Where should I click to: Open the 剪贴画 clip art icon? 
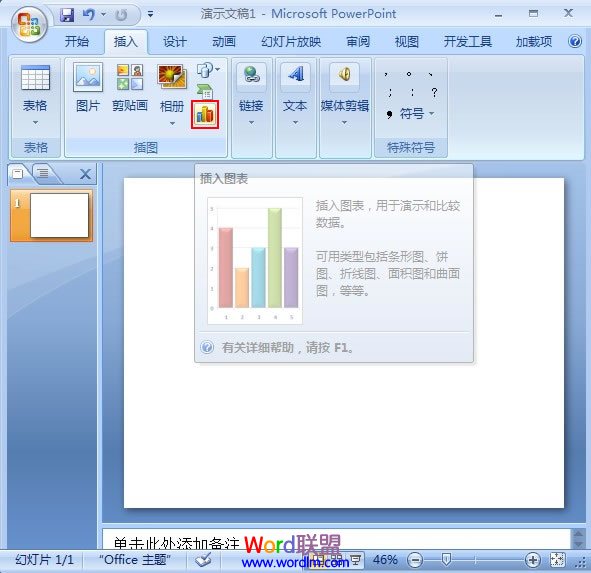[130, 78]
